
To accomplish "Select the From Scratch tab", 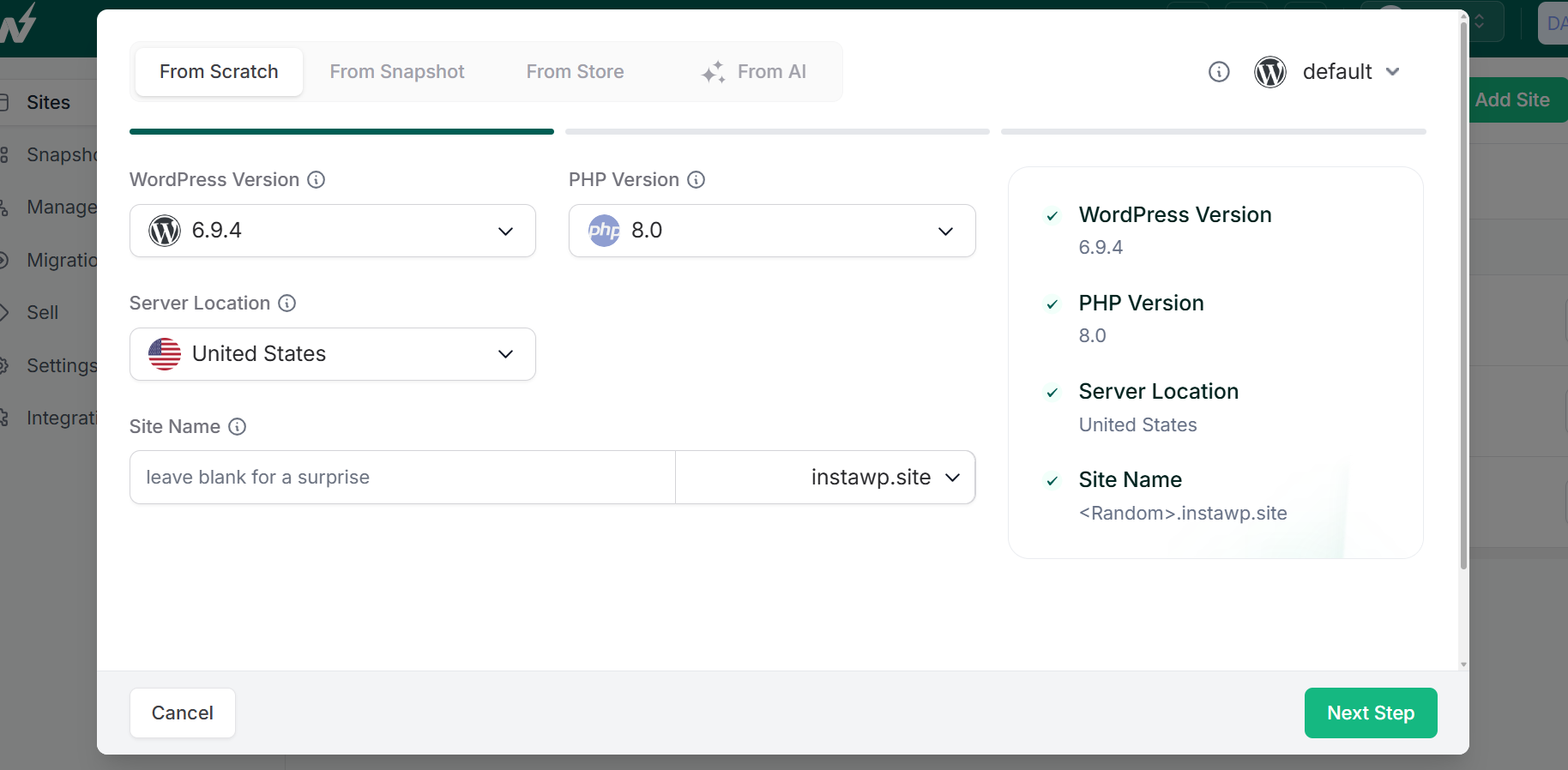I will (x=219, y=72).
